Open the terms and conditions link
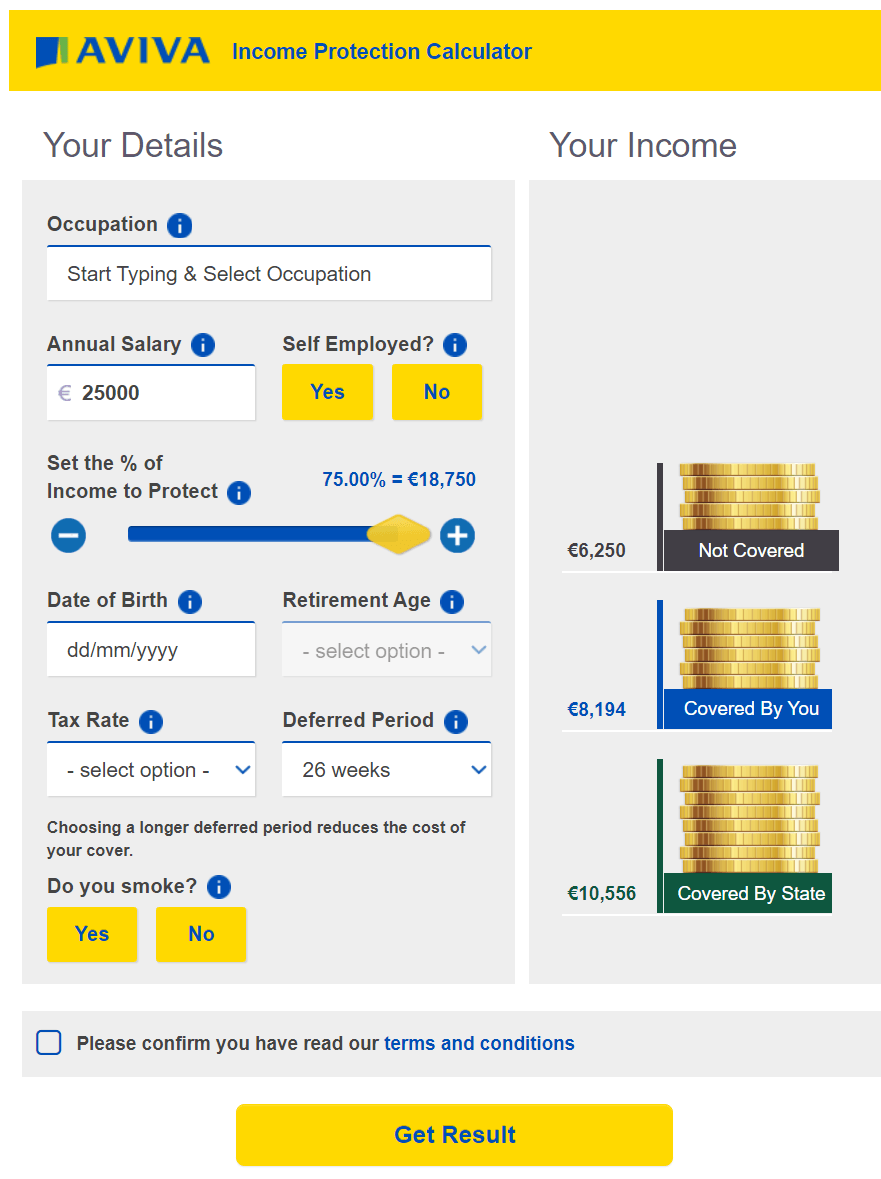This screenshot has width=881, height=1179. coord(480,1044)
